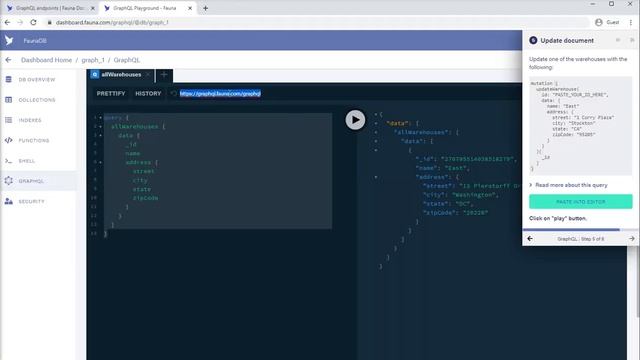Click zipCode in the query editor
Viewport: 640px width, 360px height.
[x=145, y=198]
